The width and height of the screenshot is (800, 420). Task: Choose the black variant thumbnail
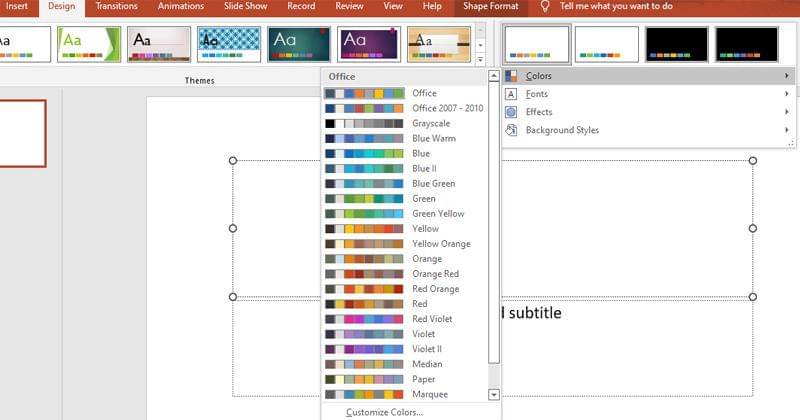pos(676,44)
